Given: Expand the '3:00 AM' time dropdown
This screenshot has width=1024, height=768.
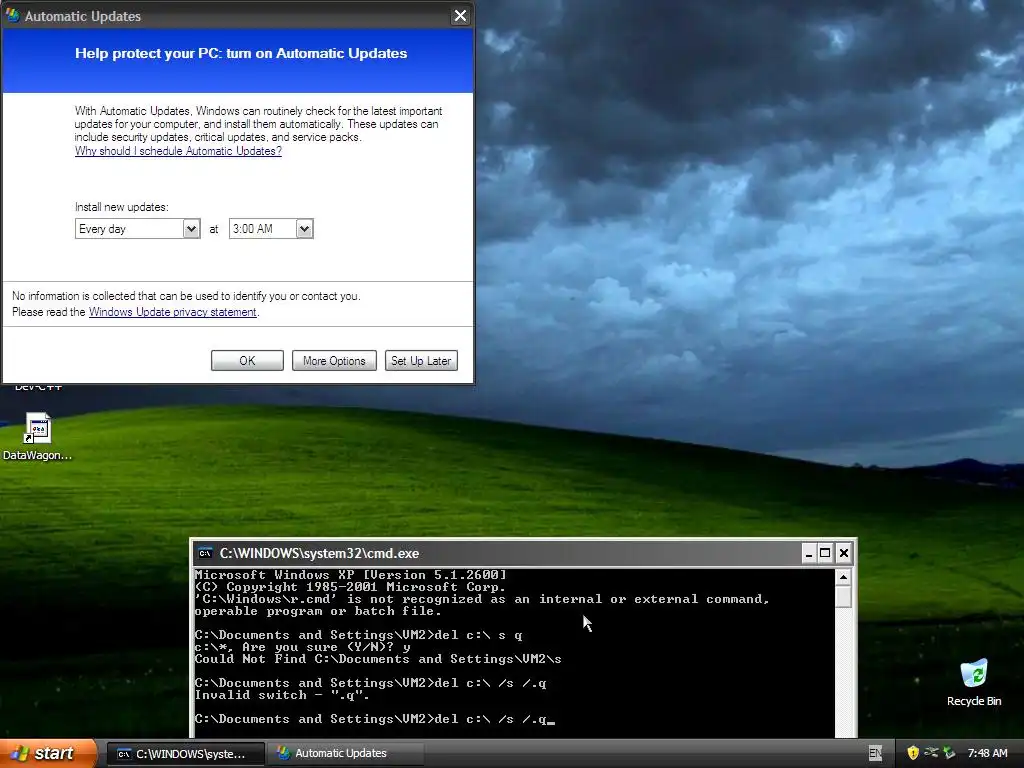Looking at the screenshot, I should tap(304, 229).
